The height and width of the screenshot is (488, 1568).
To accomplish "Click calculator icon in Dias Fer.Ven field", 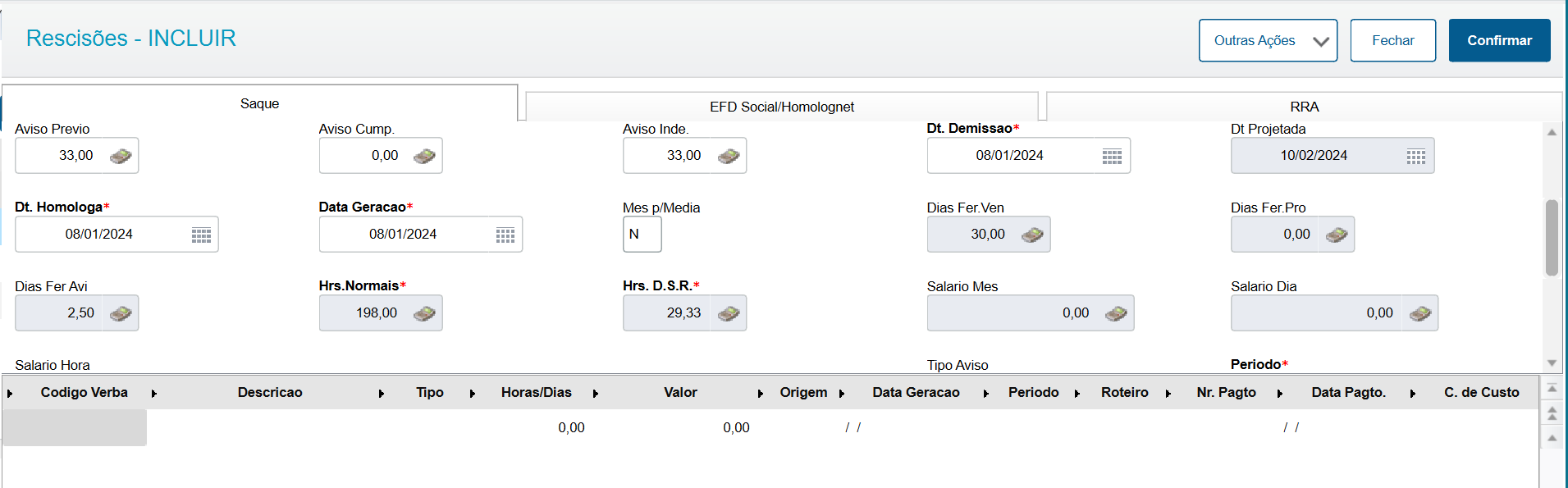I will point(1032,235).
